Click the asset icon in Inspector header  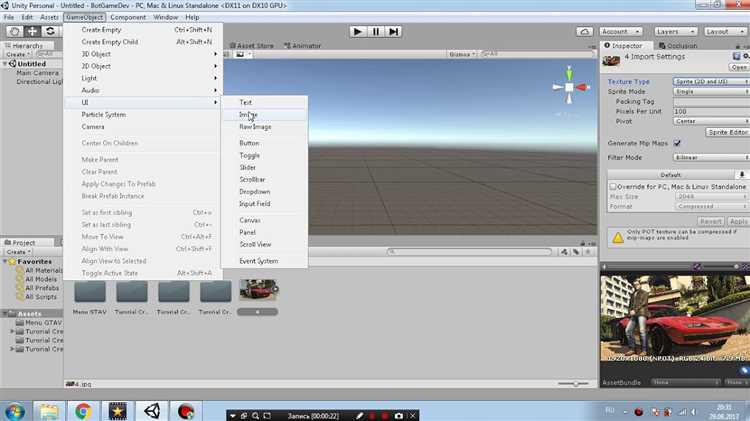[x=611, y=60]
